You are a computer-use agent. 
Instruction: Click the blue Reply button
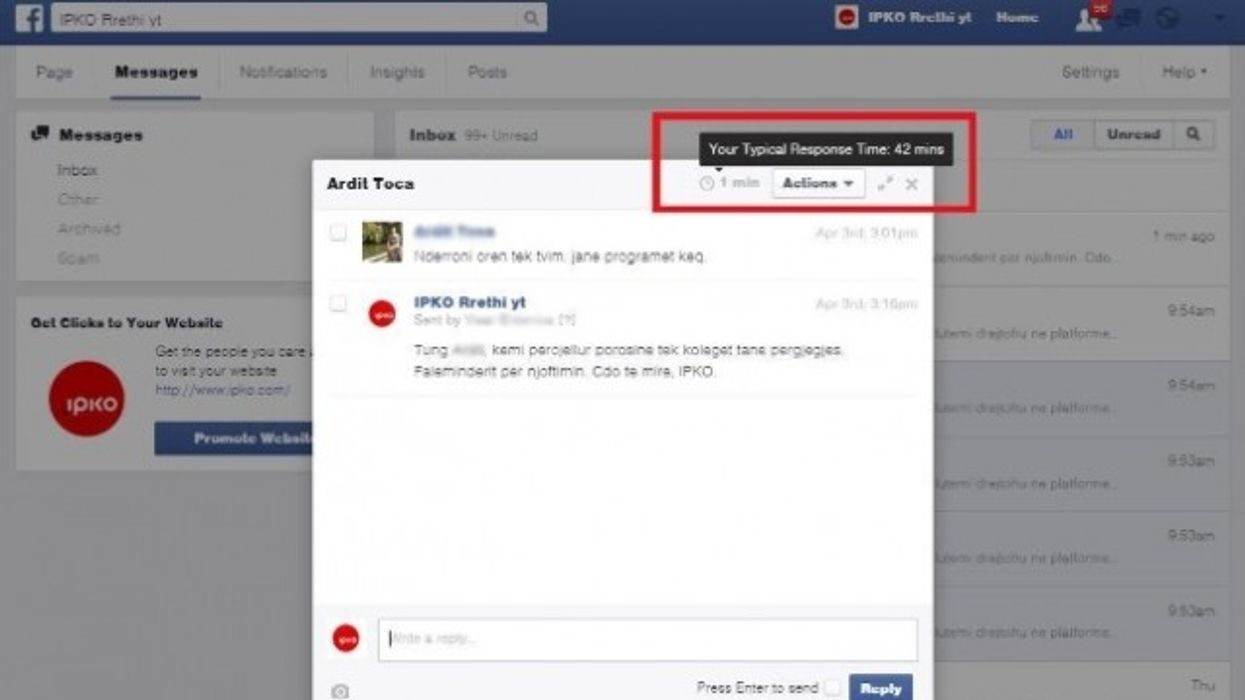[x=880, y=688]
